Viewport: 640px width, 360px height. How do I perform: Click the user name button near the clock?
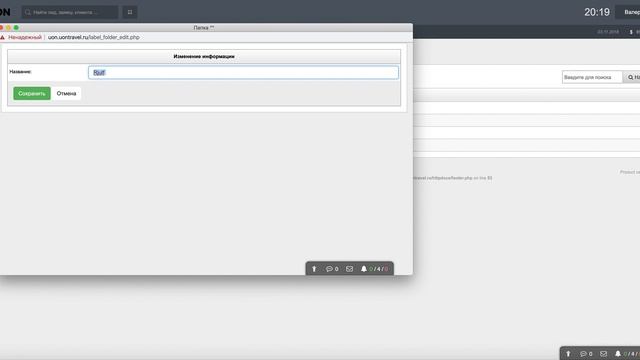click(629, 12)
